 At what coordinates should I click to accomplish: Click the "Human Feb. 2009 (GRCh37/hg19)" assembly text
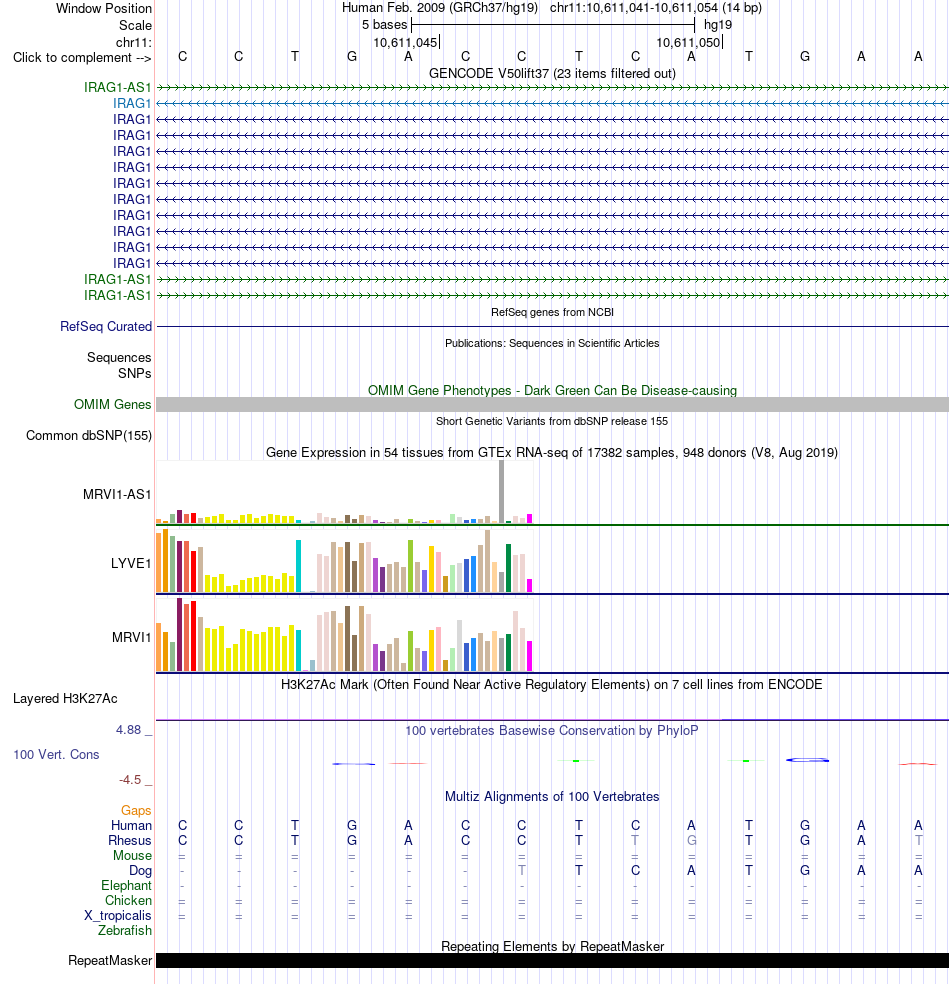(x=439, y=8)
